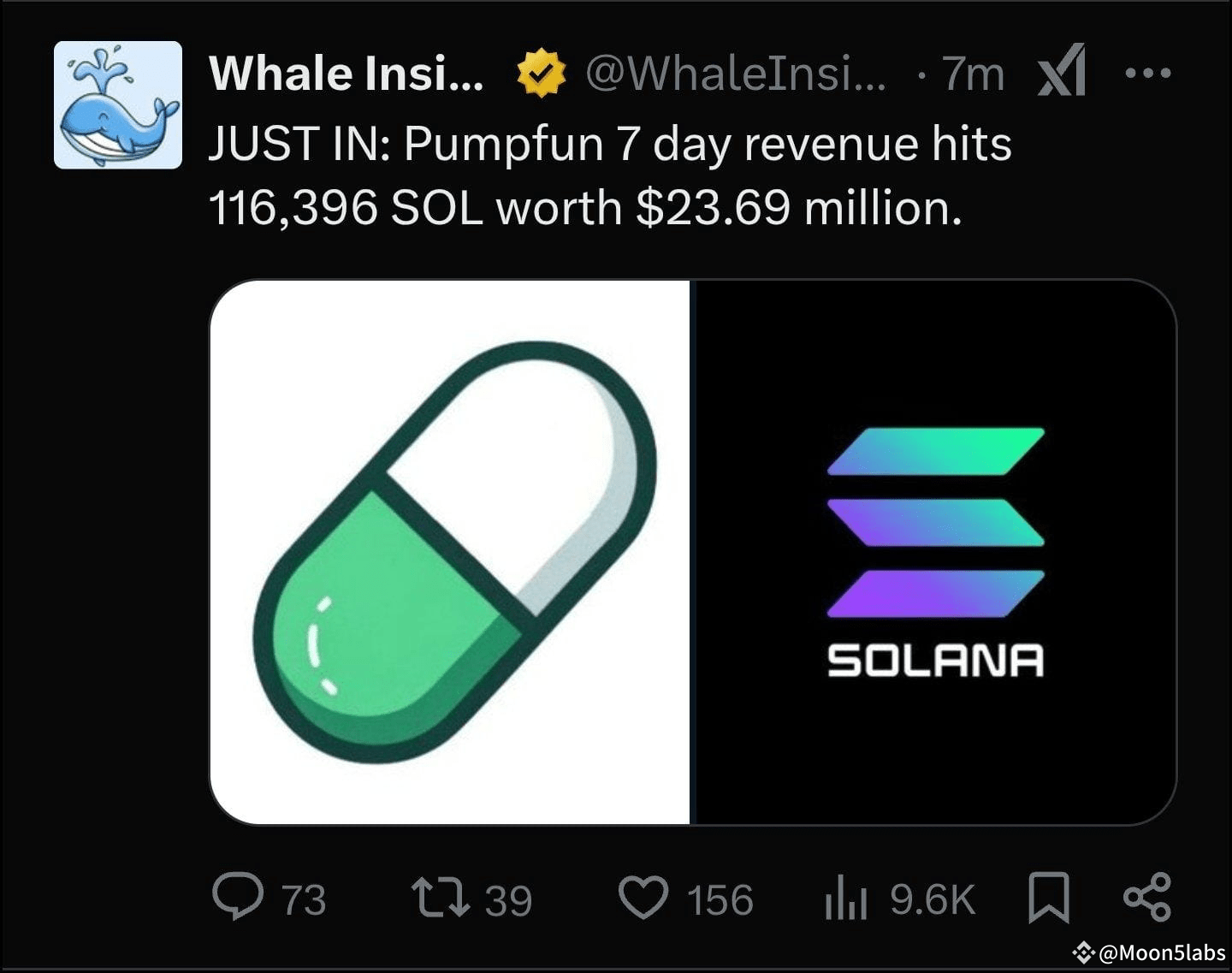This screenshot has height=973, width=1232.
Task: Click the 7m post timestamp
Action: coord(974,74)
